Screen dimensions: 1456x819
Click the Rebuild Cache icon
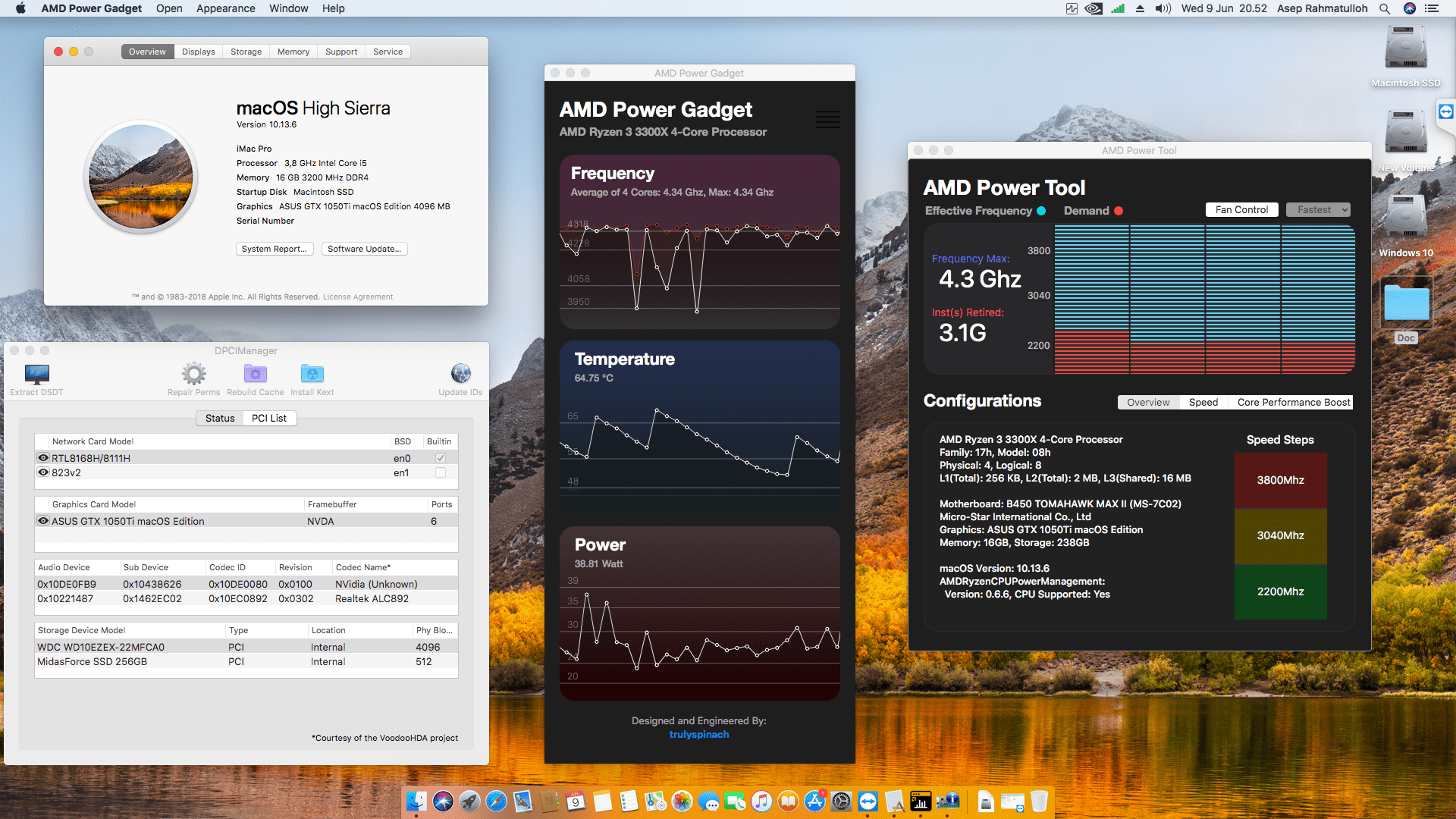(256, 373)
